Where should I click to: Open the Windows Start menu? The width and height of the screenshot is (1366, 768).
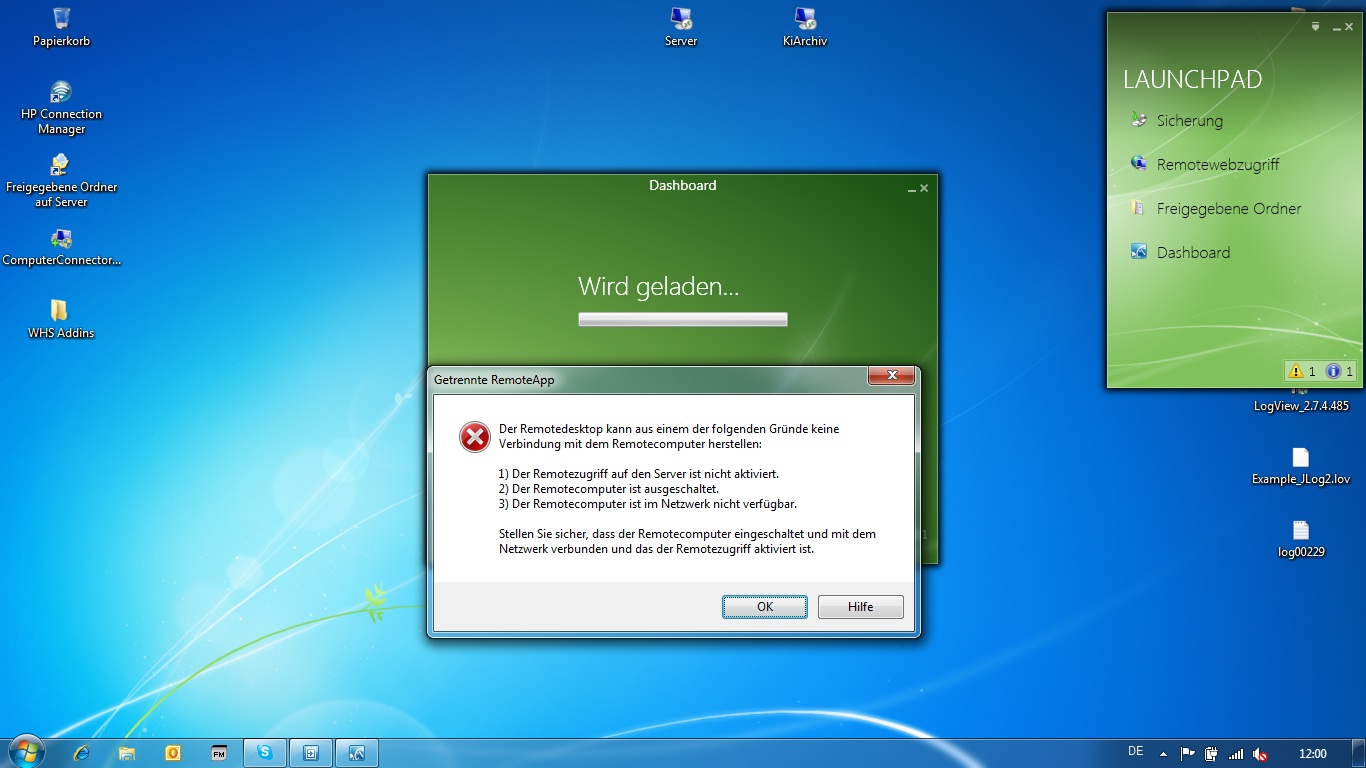[x=26, y=752]
